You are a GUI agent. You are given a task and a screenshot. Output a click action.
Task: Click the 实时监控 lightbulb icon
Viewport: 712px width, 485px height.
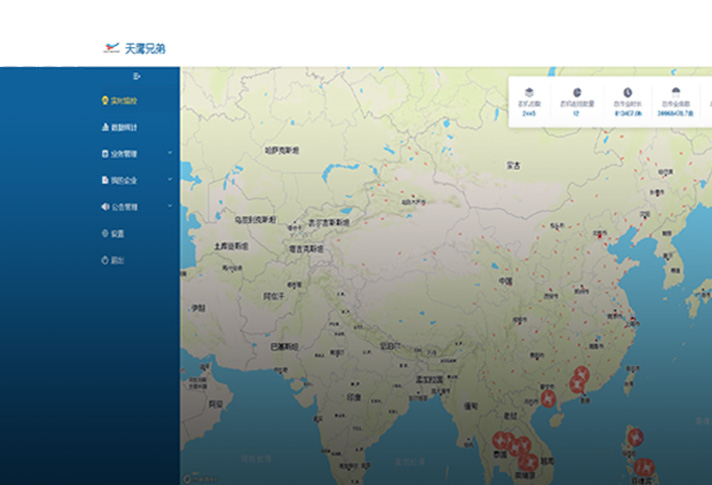coord(105,100)
